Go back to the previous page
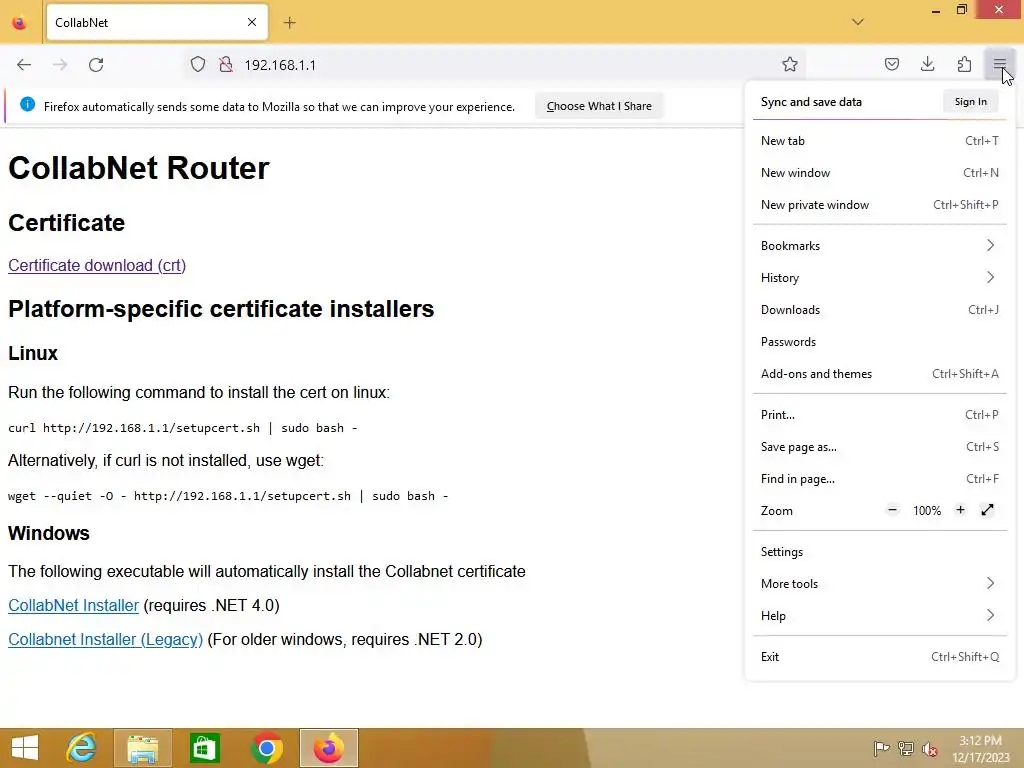The image size is (1024, 768). pos(24,65)
